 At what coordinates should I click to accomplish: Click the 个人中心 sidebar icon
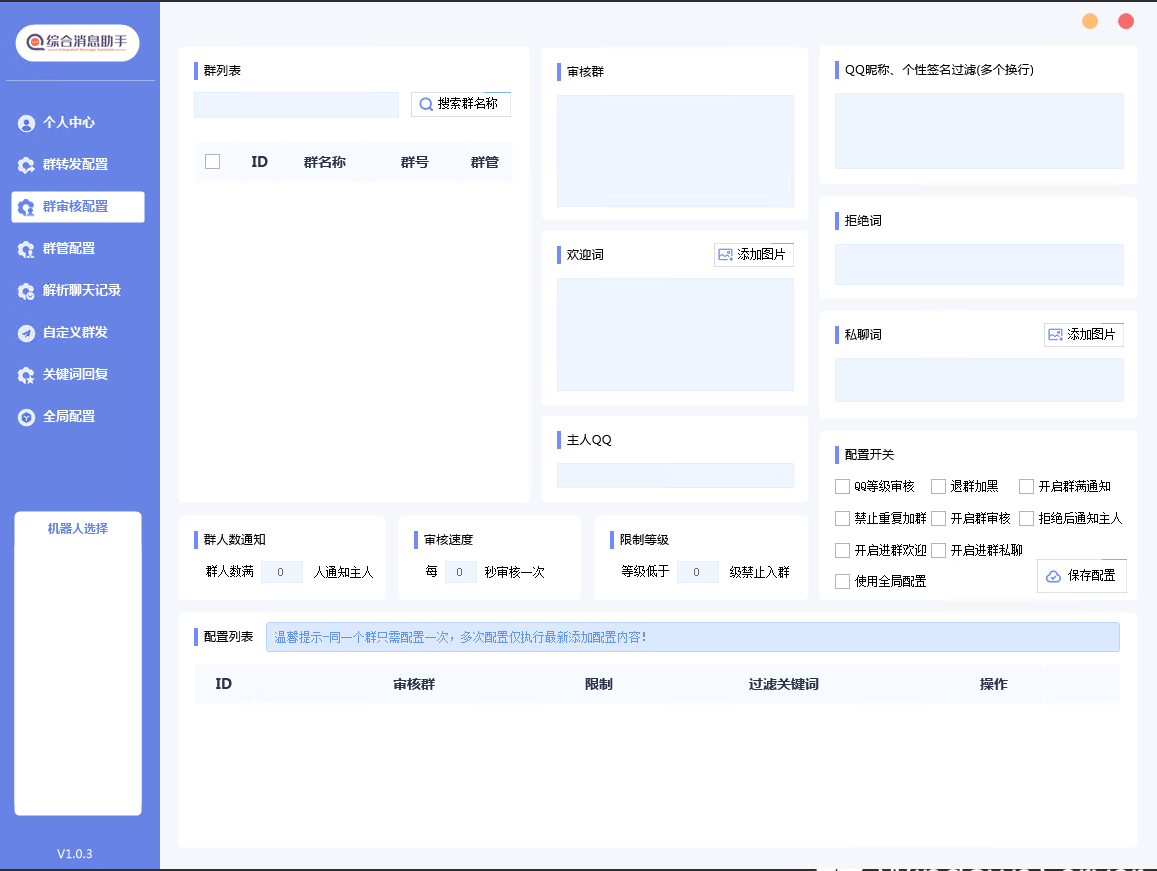coord(26,123)
